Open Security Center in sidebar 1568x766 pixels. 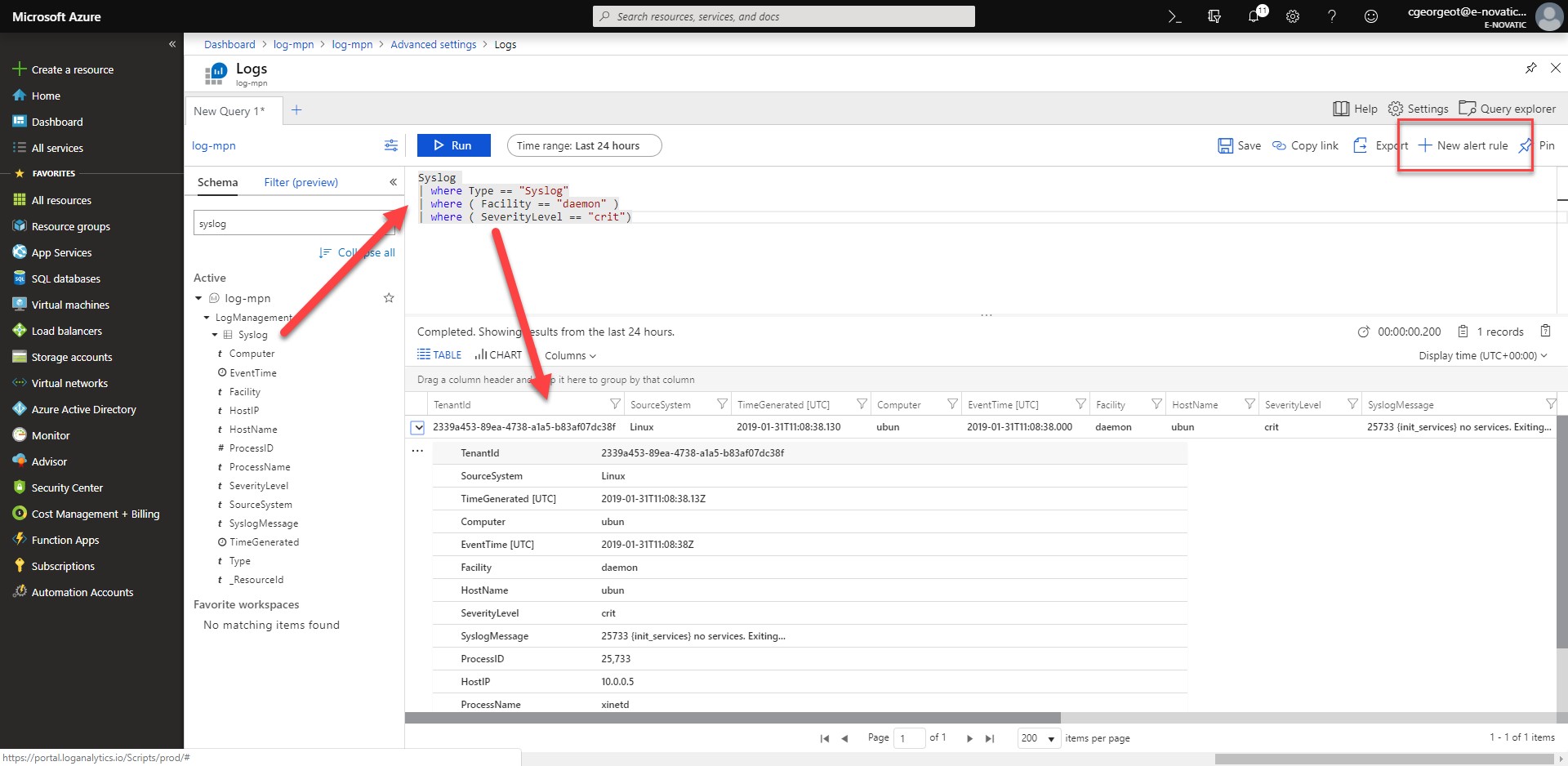67,488
